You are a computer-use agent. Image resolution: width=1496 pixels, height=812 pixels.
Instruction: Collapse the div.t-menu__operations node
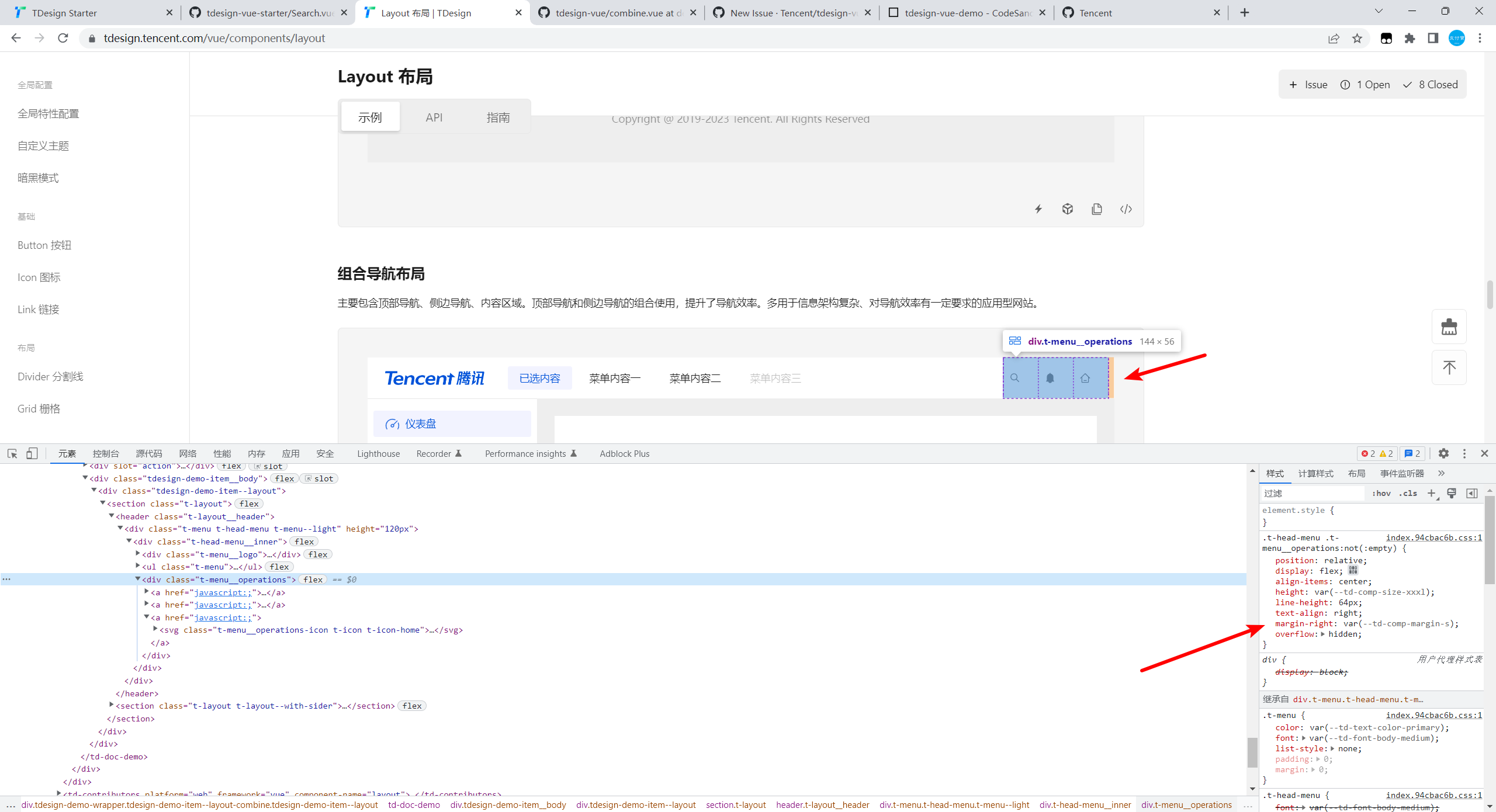click(x=138, y=579)
